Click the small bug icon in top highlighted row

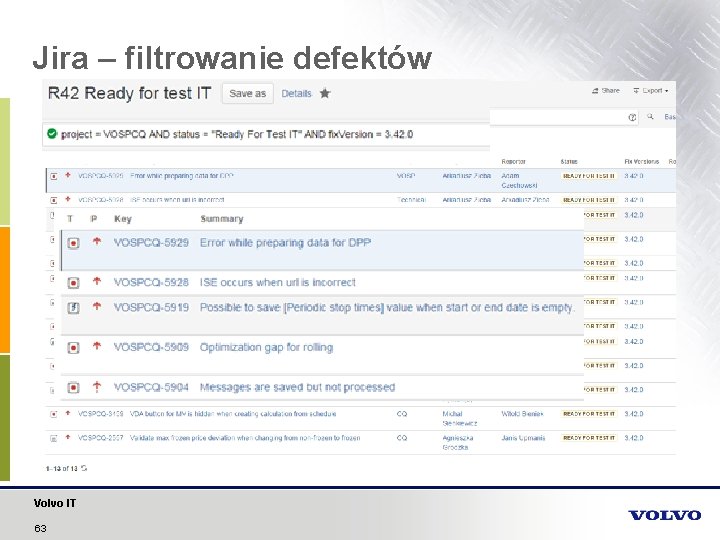pos(54,176)
